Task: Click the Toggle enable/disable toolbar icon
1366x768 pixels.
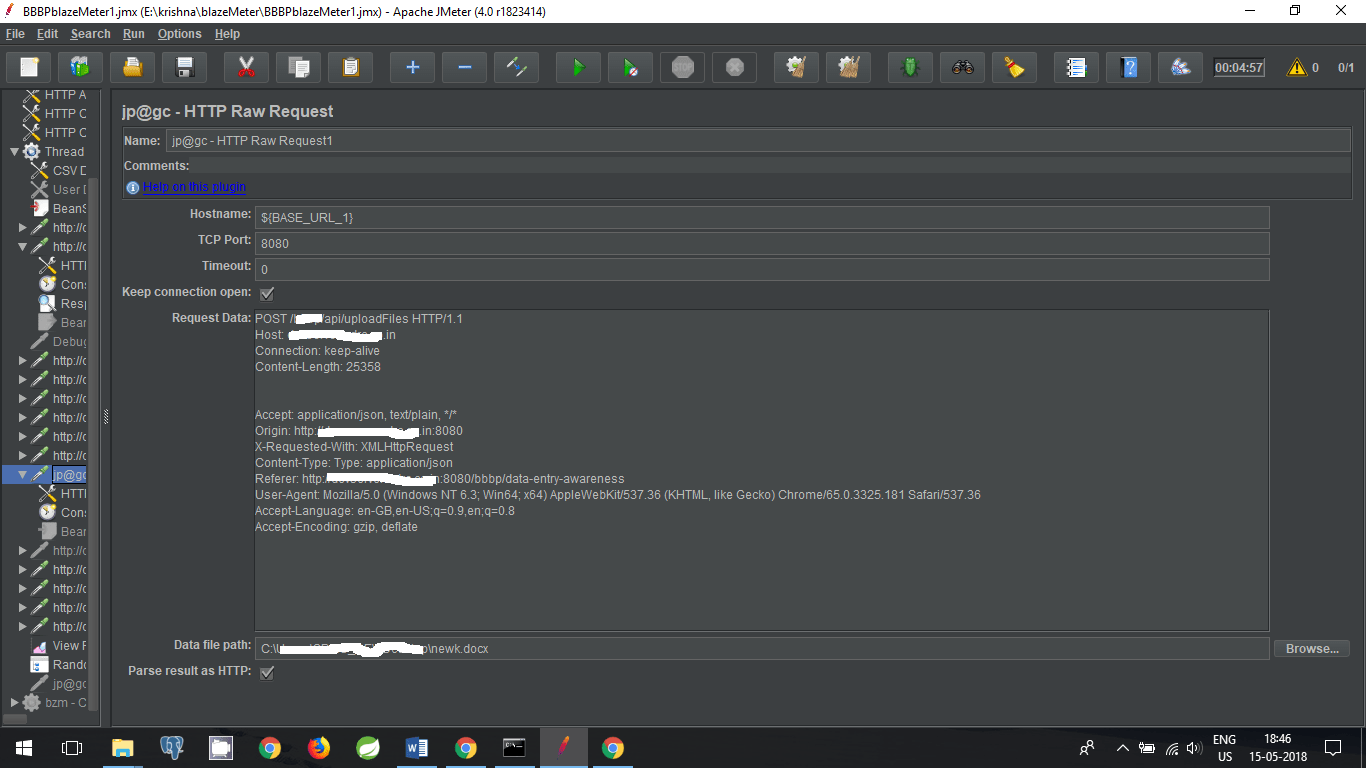Action: click(x=516, y=68)
